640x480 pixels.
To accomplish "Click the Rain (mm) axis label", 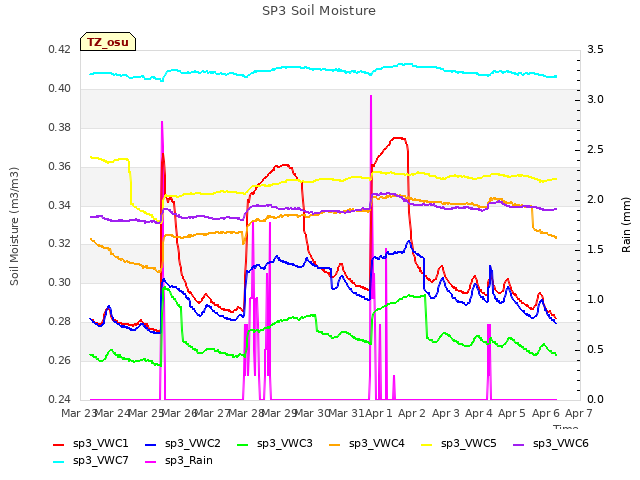I will point(626,225).
